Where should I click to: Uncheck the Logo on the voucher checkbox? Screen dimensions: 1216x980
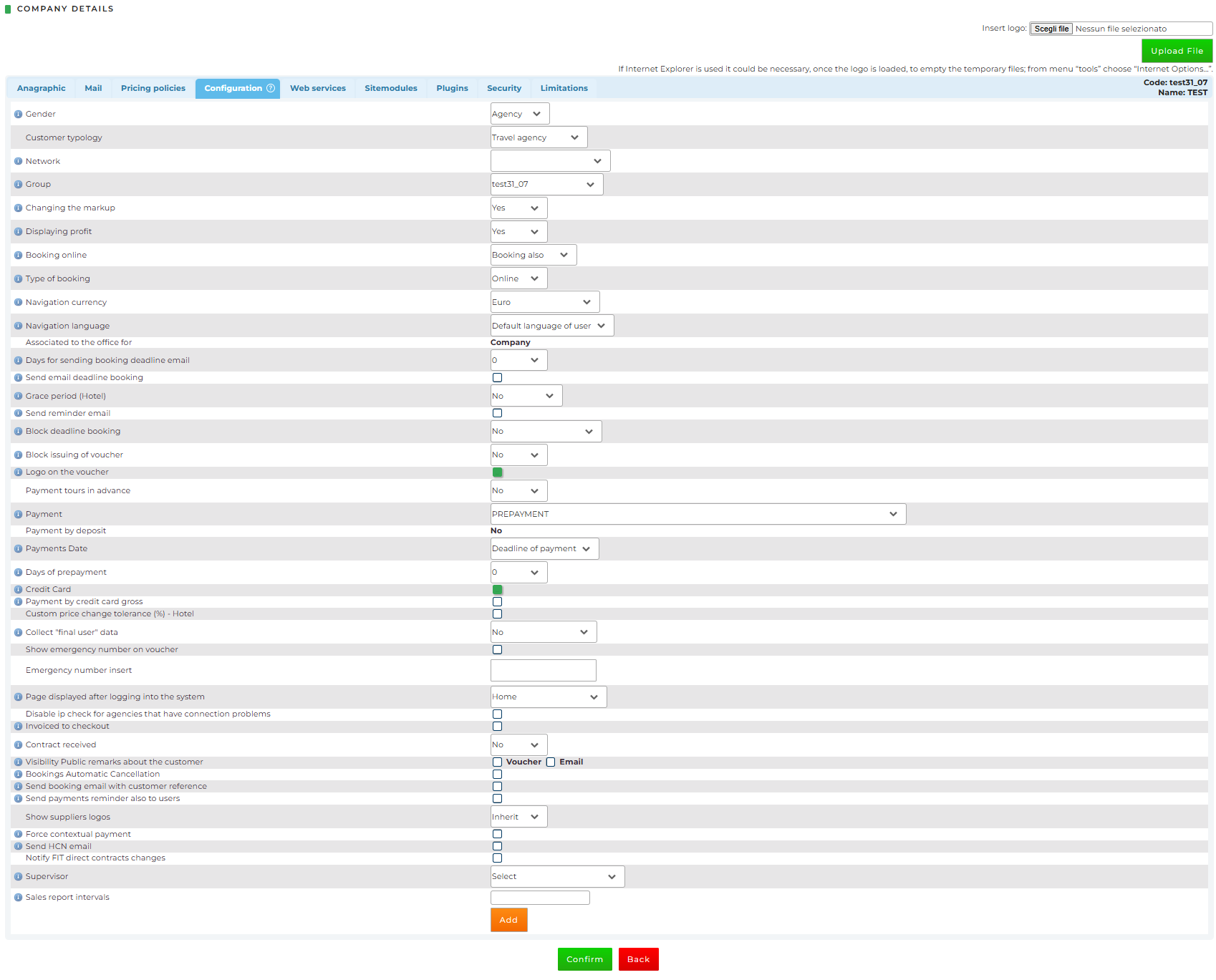(x=497, y=472)
